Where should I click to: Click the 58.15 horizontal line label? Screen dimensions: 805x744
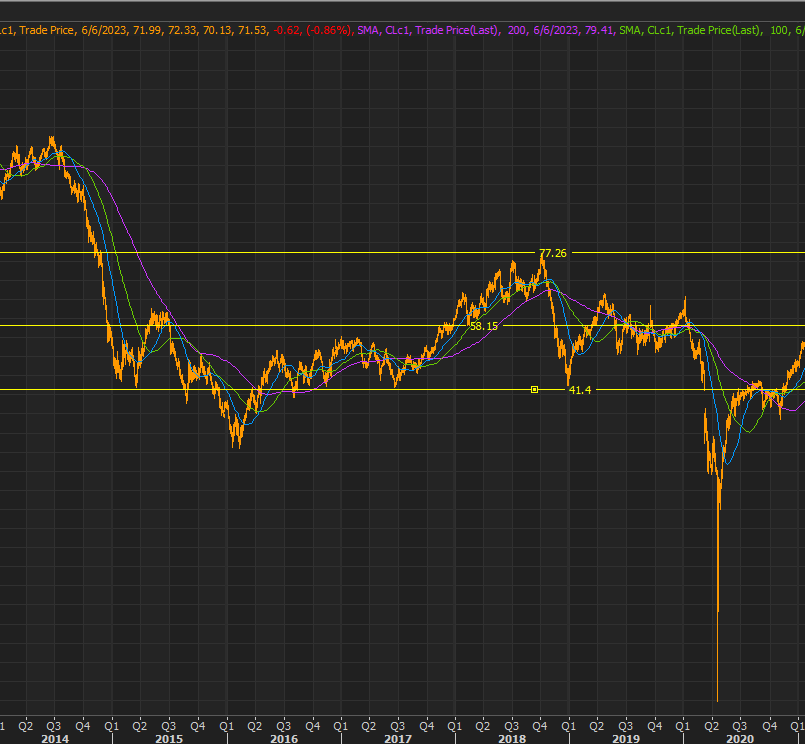tap(484, 326)
